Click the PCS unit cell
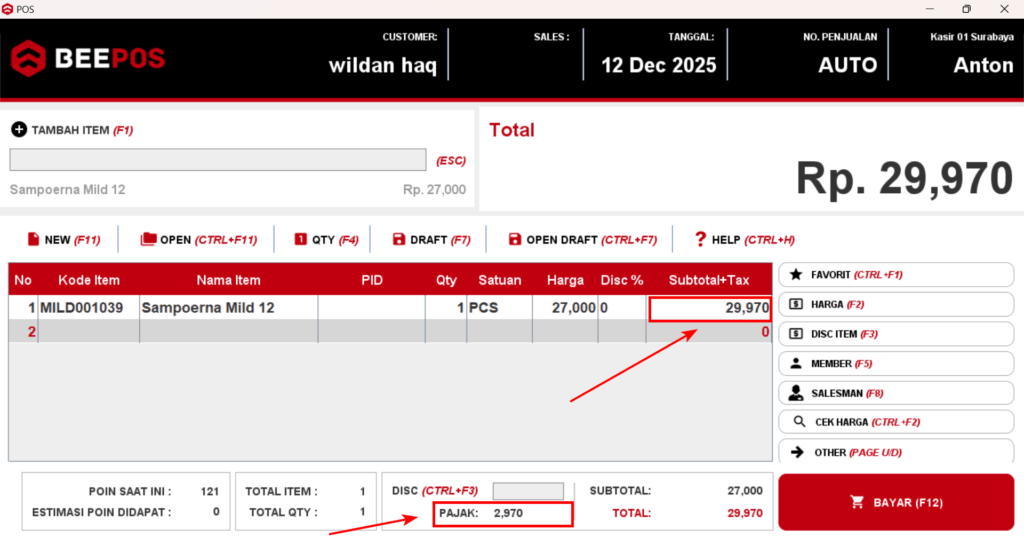 [500, 308]
